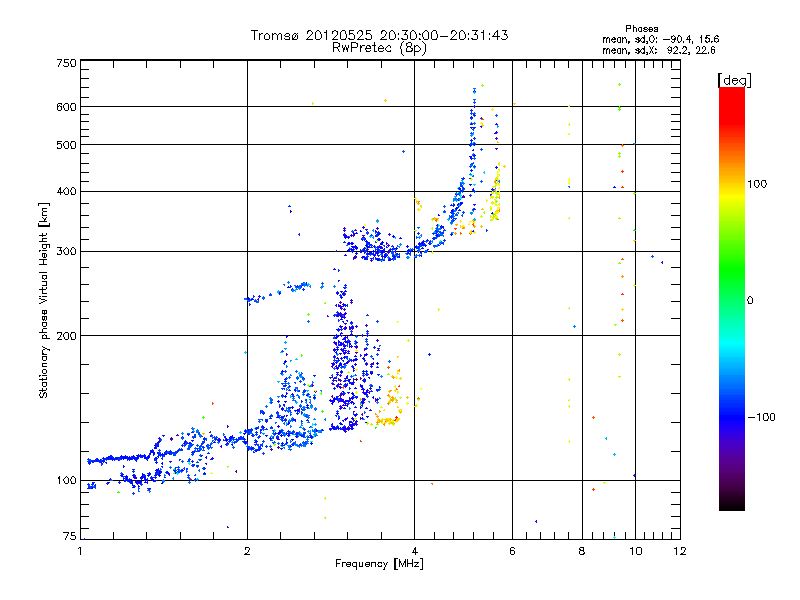
Task: Click the y-axis tick label '750'
Action: (x=67, y=63)
